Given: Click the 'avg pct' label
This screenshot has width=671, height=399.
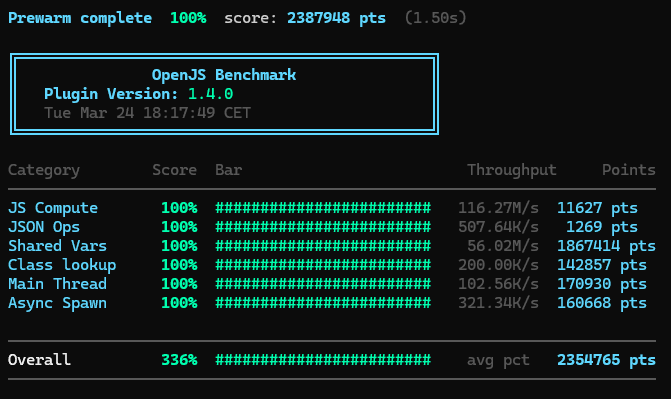Looking at the screenshot, I should point(498,361).
